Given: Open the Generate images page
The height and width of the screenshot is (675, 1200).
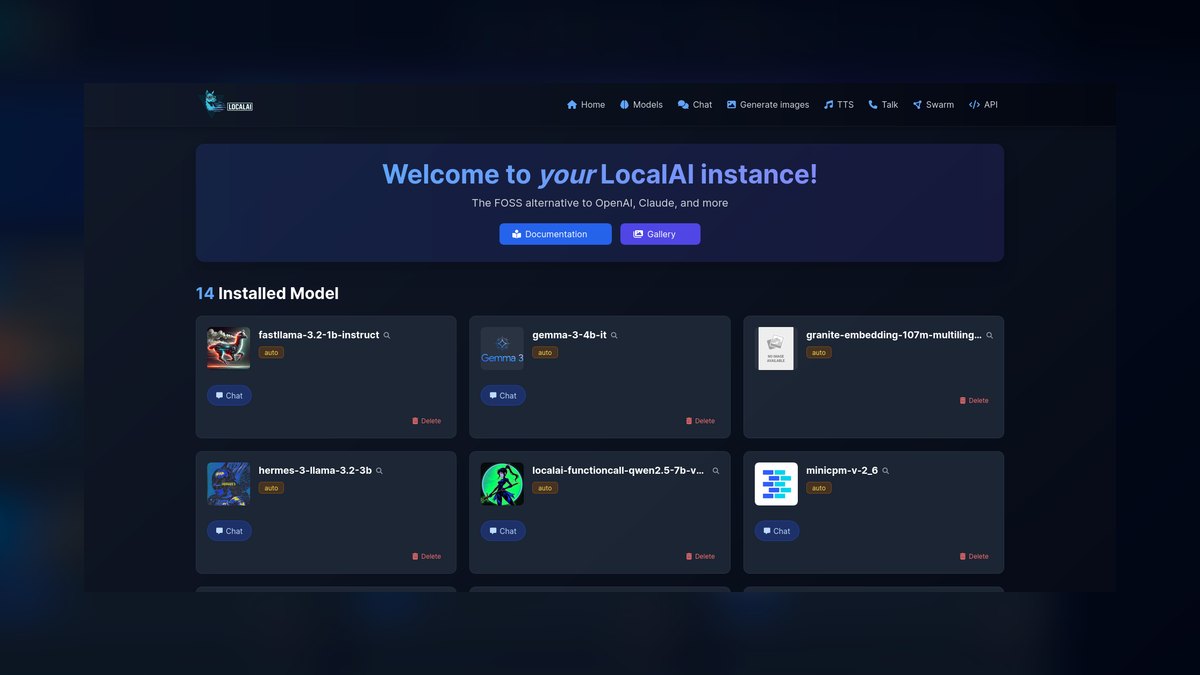Looking at the screenshot, I should point(768,105).
